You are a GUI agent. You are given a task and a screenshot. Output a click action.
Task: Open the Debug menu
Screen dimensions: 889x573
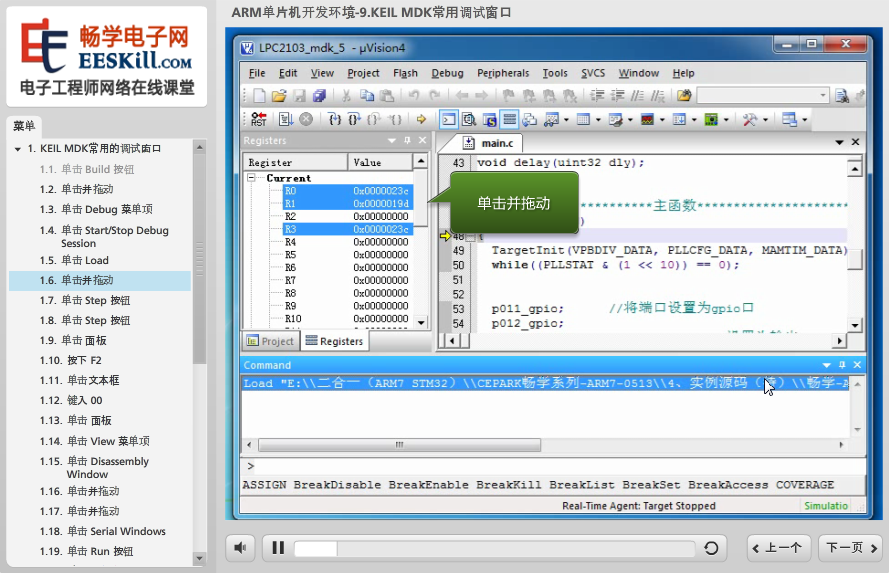(447, 73)
